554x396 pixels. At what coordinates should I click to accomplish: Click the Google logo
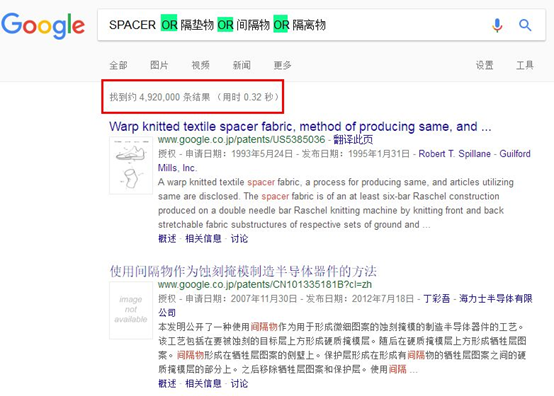point(43,25)
